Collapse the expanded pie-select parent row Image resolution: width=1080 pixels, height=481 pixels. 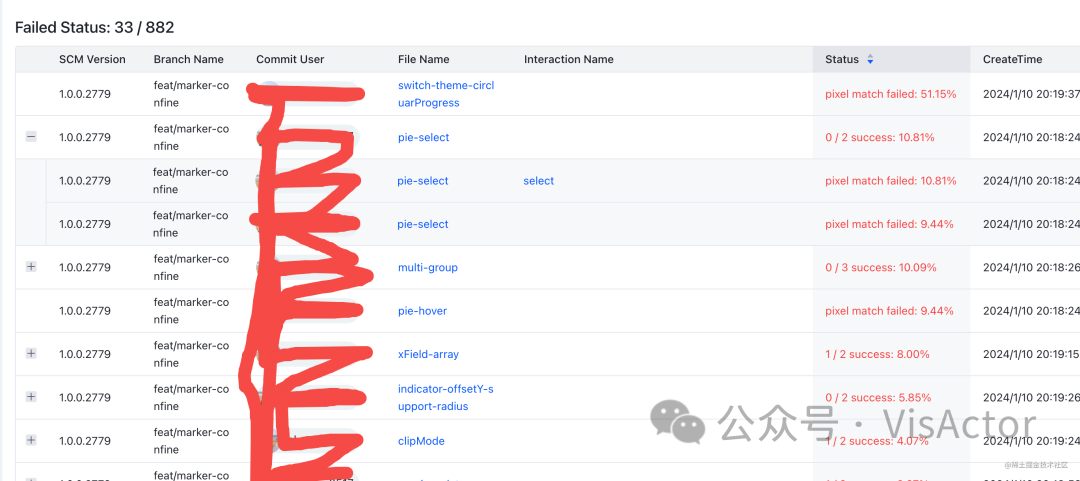click(x=31, y=137)
